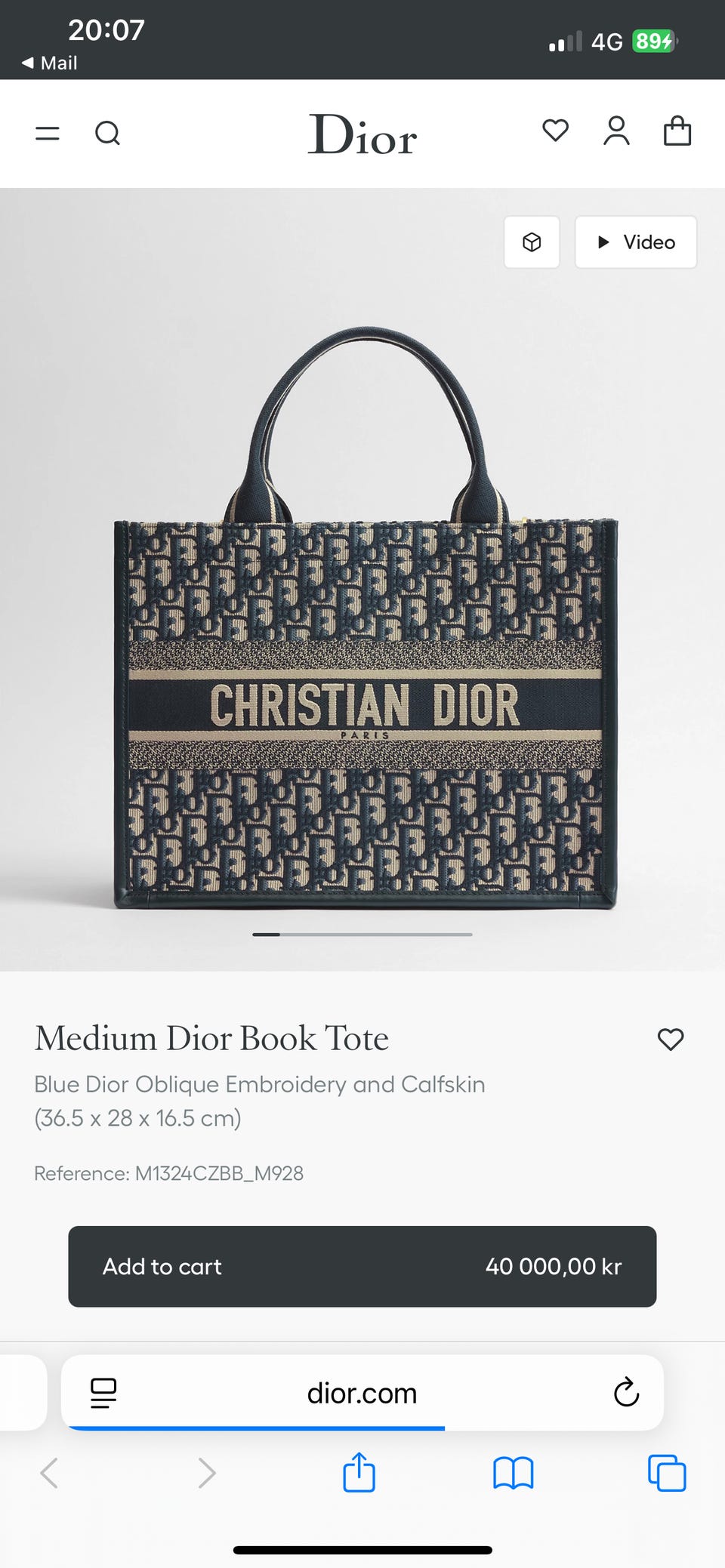The height and width of the screenshot is (1568, 725).
Task: Open Safari bookmarks book icon
Action: (514, 1473)
